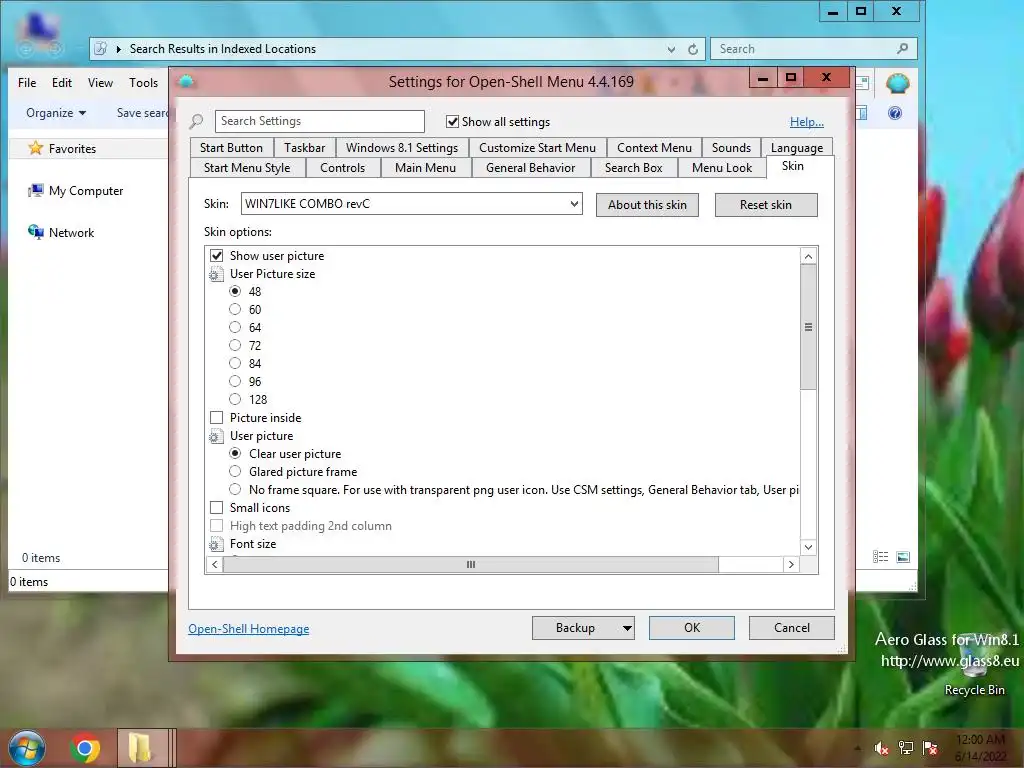The image size is (1024, 768).
Task: Open the File menu in Explorer
Action: [x=27, y=83]
